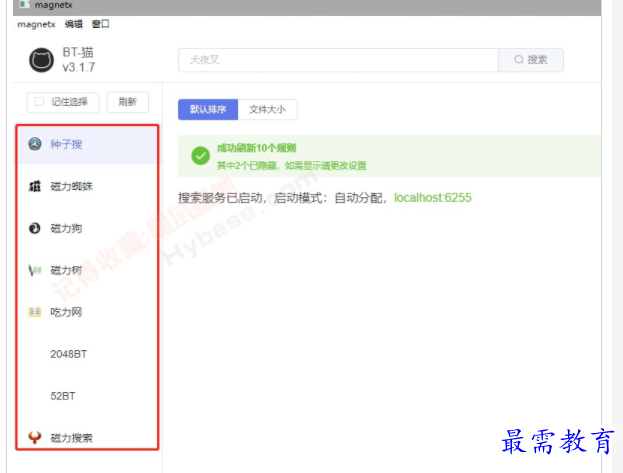Click the 吃力网 book icon
623x473 pixels.
[35, 312]
